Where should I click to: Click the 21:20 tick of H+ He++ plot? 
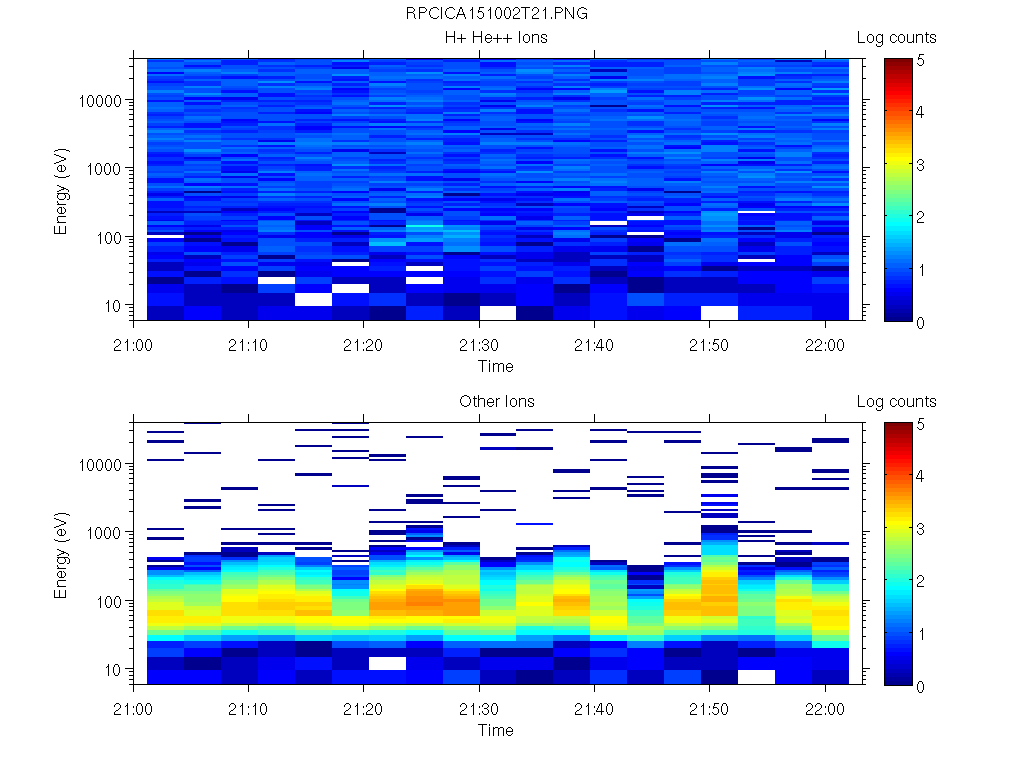[363, 345]
